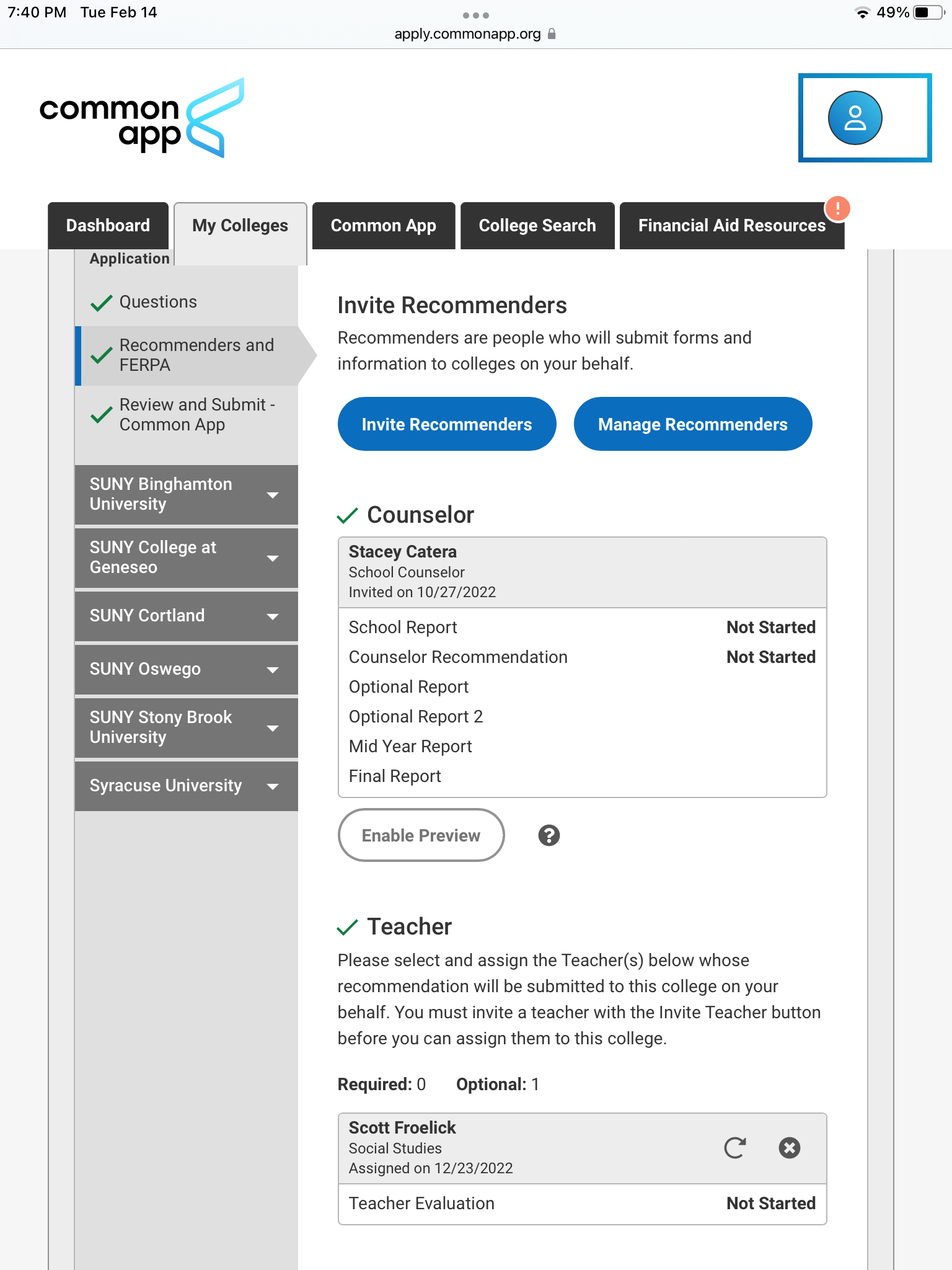Tap the three dots at top center
Screen dimensions: 952x1270
tap(476, 15)
